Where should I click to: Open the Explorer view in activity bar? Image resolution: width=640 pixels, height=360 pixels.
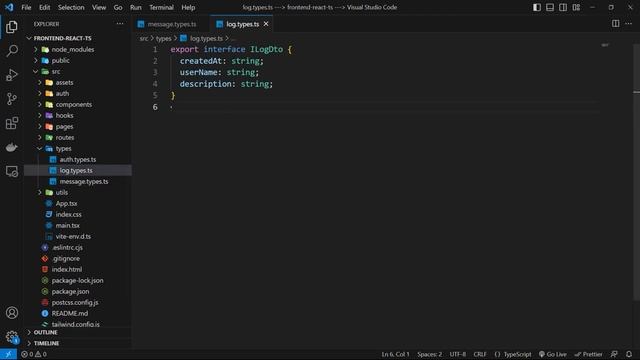(x=12, y=27)
